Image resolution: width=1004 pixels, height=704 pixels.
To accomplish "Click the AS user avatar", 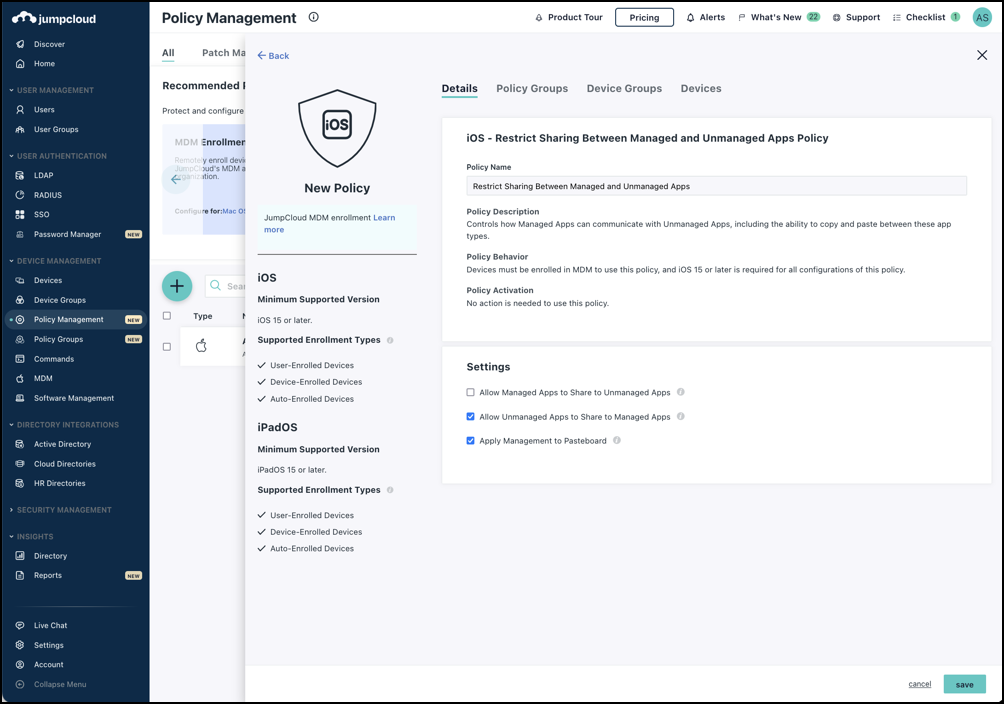I will (x=981, y=17).
